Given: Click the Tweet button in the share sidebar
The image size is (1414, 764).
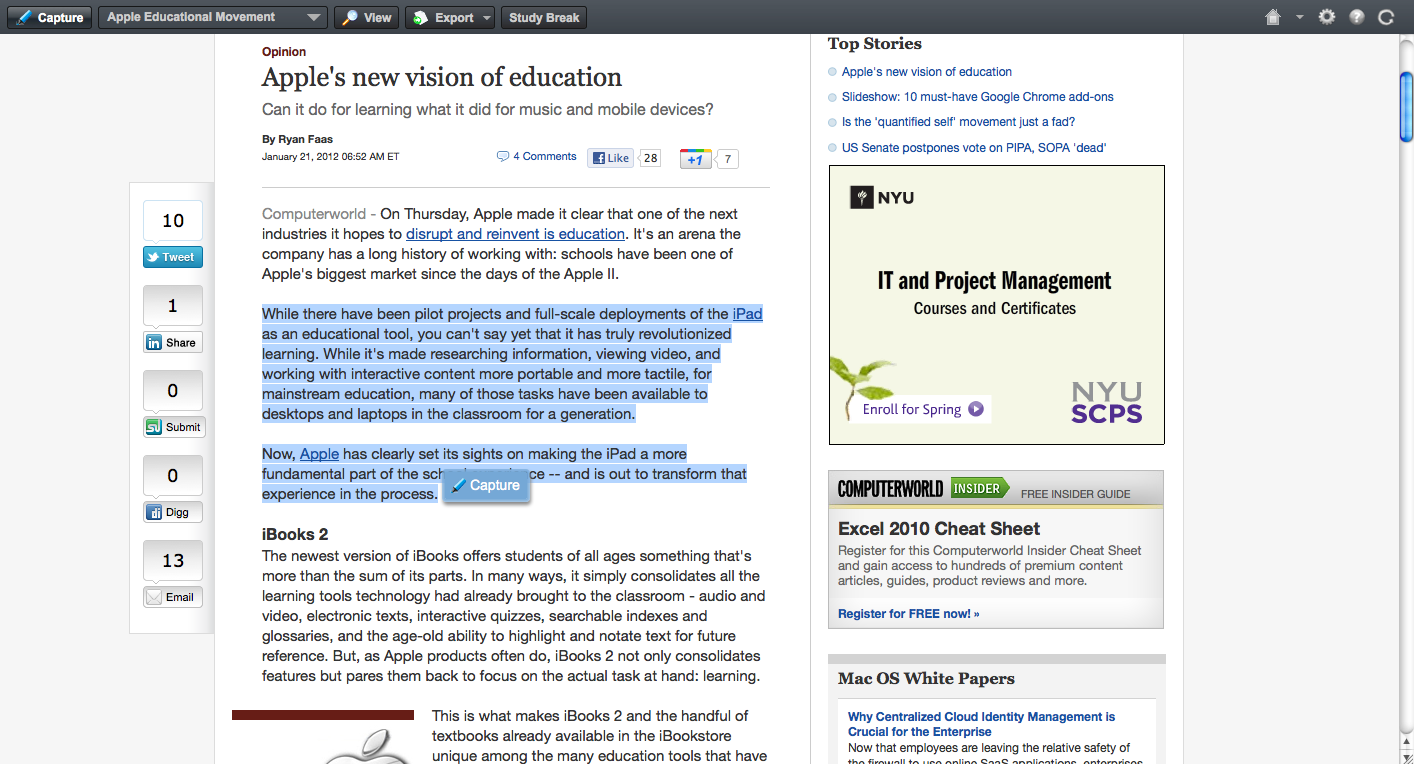Looking at the screenshot, I should click(173, 257).
